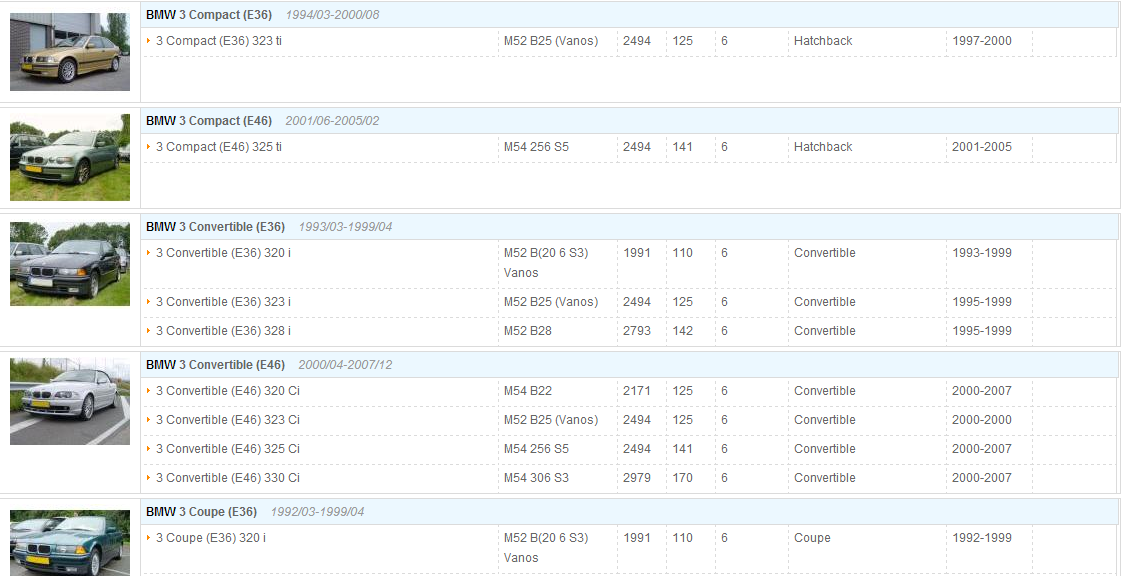Click the orange arrow beside 325 ti
Image resolution: width=1121 pixels, height=576 pixels.
149,147
